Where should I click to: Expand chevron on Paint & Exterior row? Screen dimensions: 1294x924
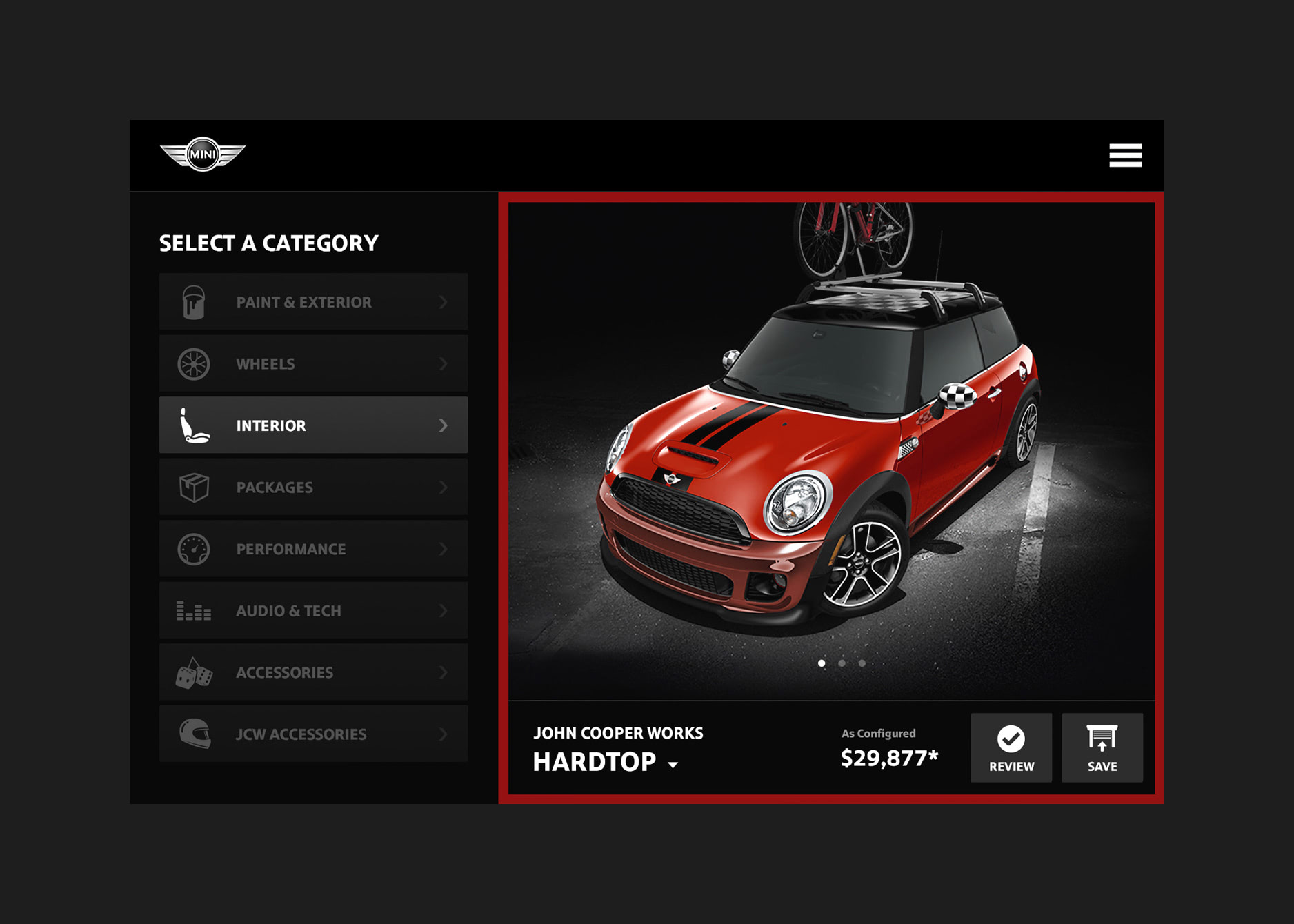(x=444, y=302)
